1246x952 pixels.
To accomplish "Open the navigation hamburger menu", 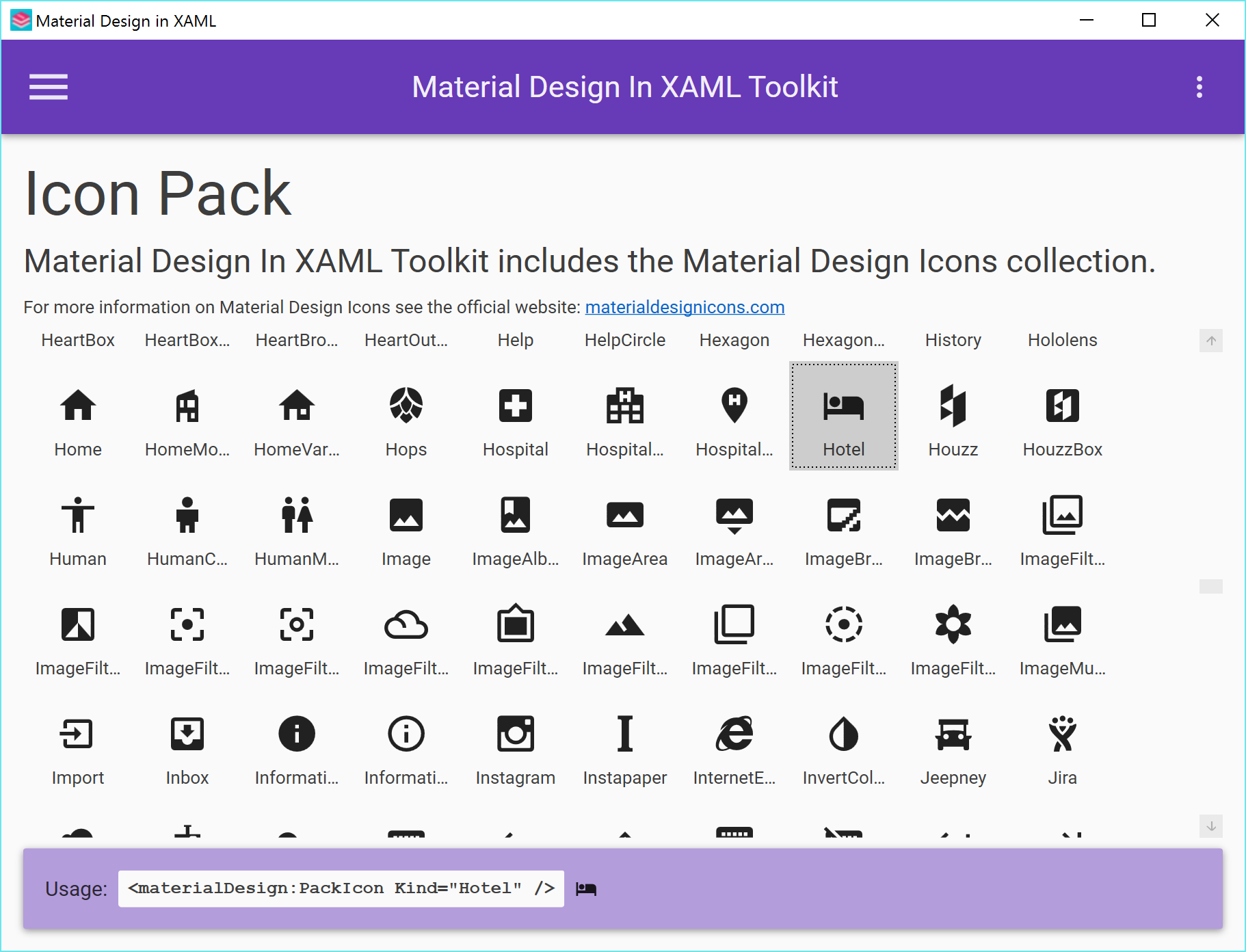I will click(48, 87).
